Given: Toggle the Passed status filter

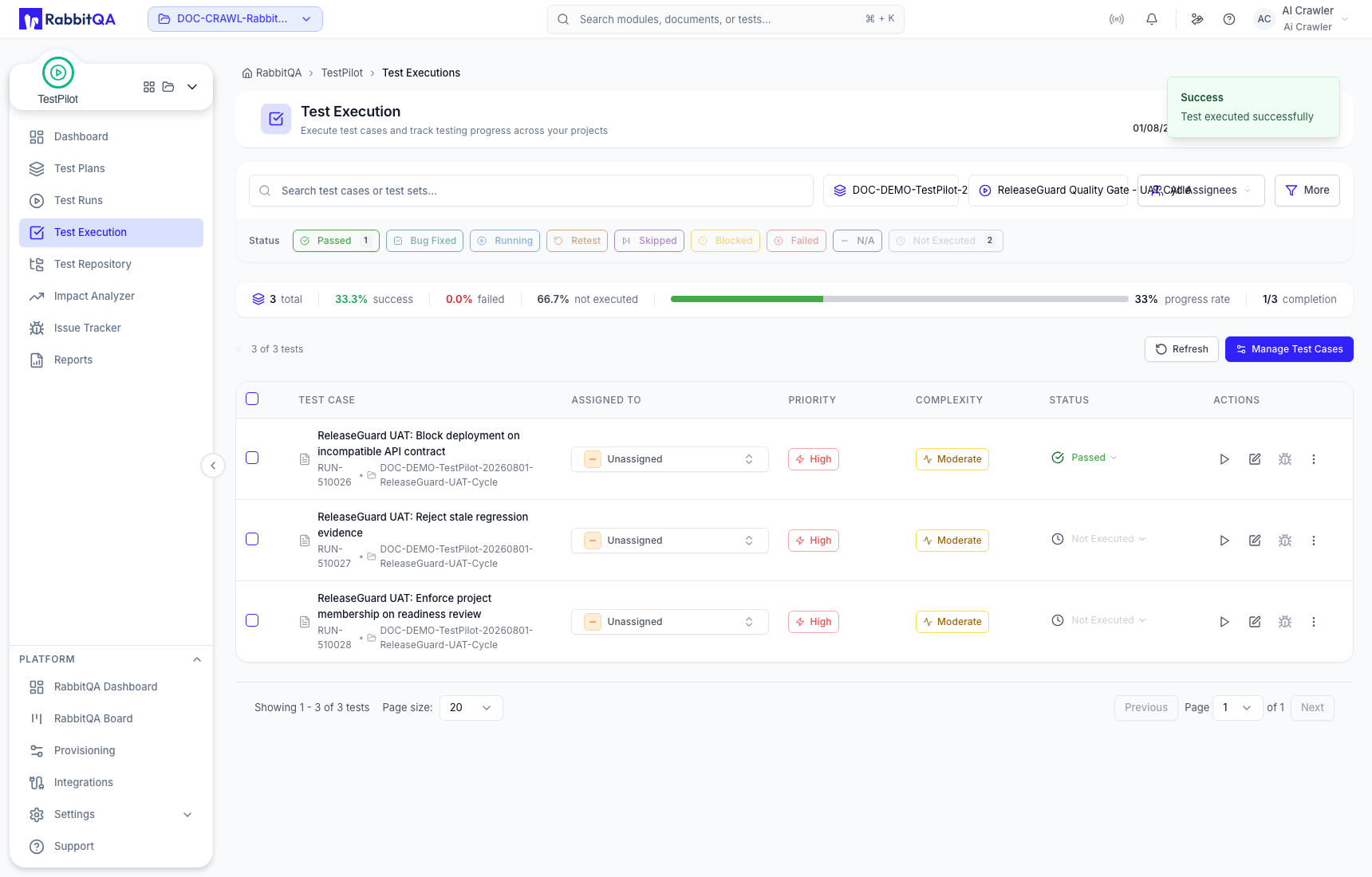Looking at the screenshot, I should point(336,241).
